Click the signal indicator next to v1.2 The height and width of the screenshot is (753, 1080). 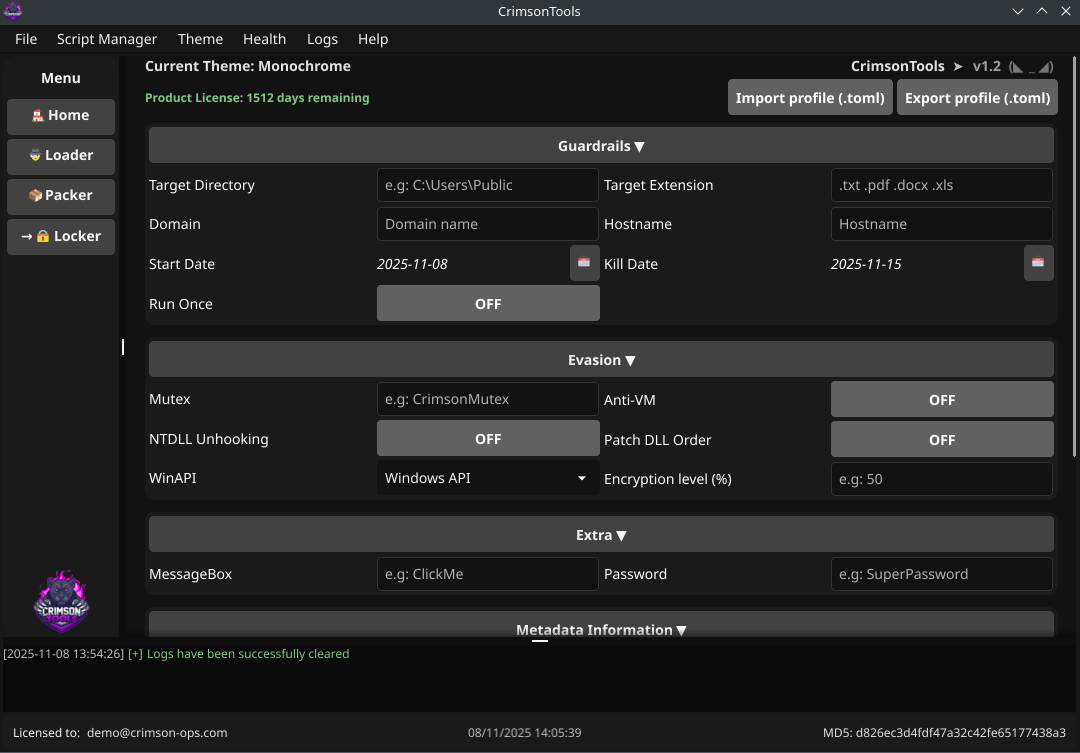pyautogui.click(x=1031, y=66)
